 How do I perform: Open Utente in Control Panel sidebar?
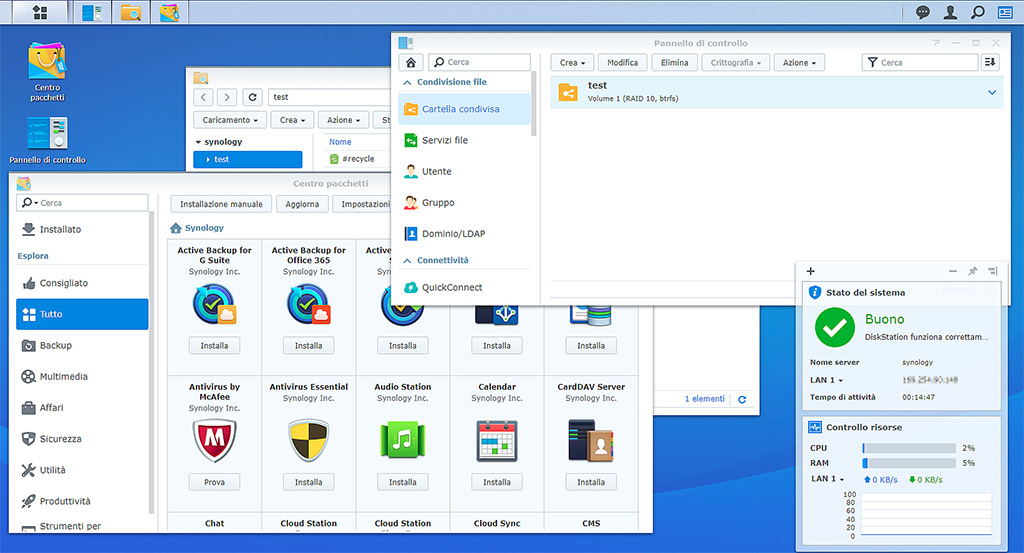436,172
